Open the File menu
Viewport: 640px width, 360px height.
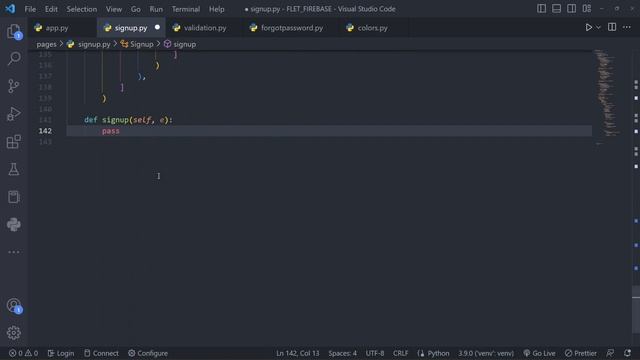[x=30, y=9]
